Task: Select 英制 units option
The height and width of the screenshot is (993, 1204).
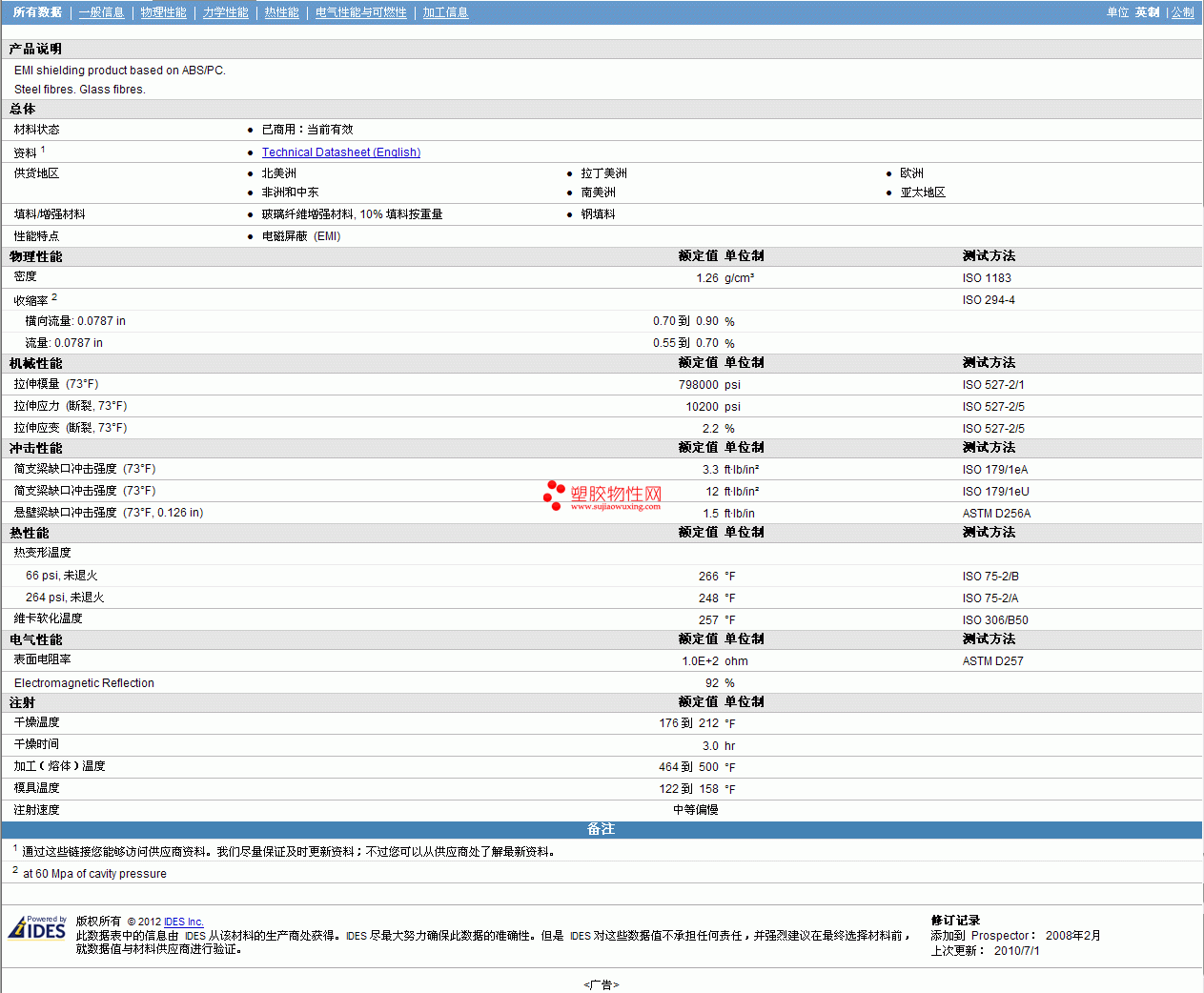Action: click(1147, 12)
